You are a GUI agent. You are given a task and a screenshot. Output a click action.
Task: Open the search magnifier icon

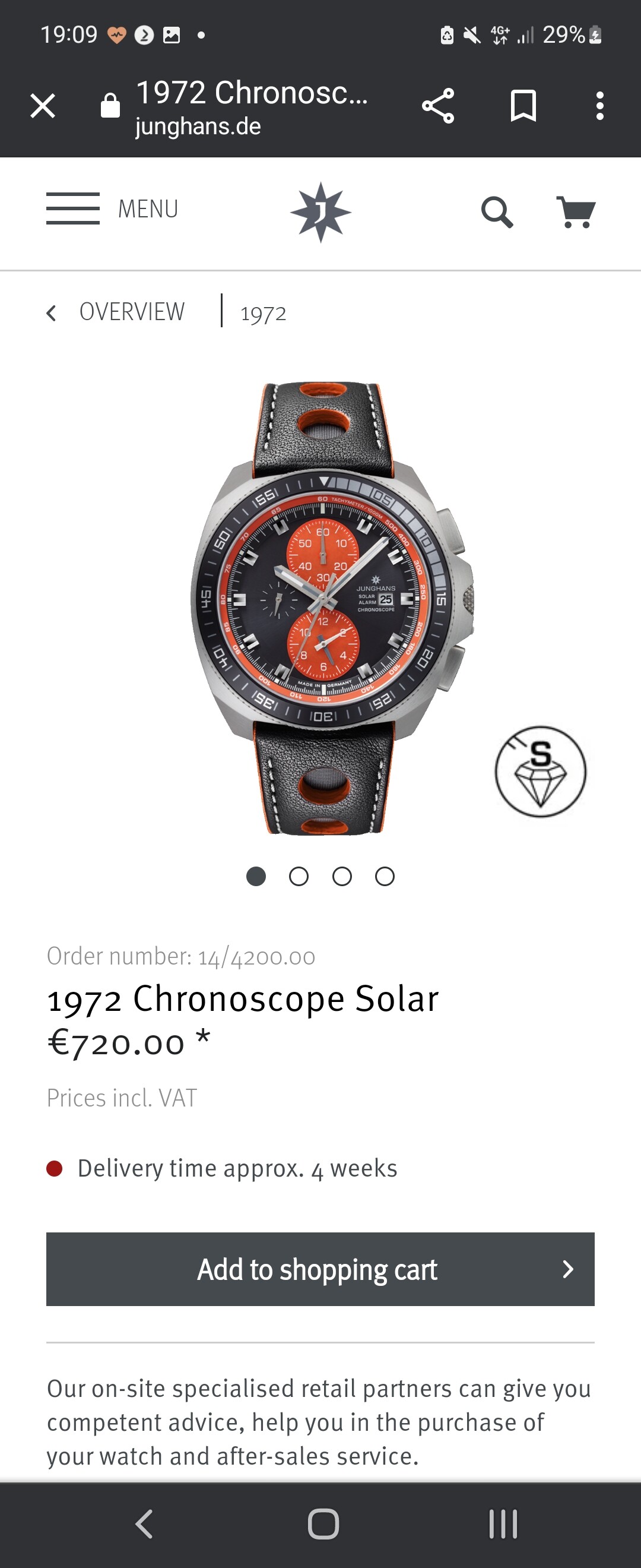(x=497, y=212)
